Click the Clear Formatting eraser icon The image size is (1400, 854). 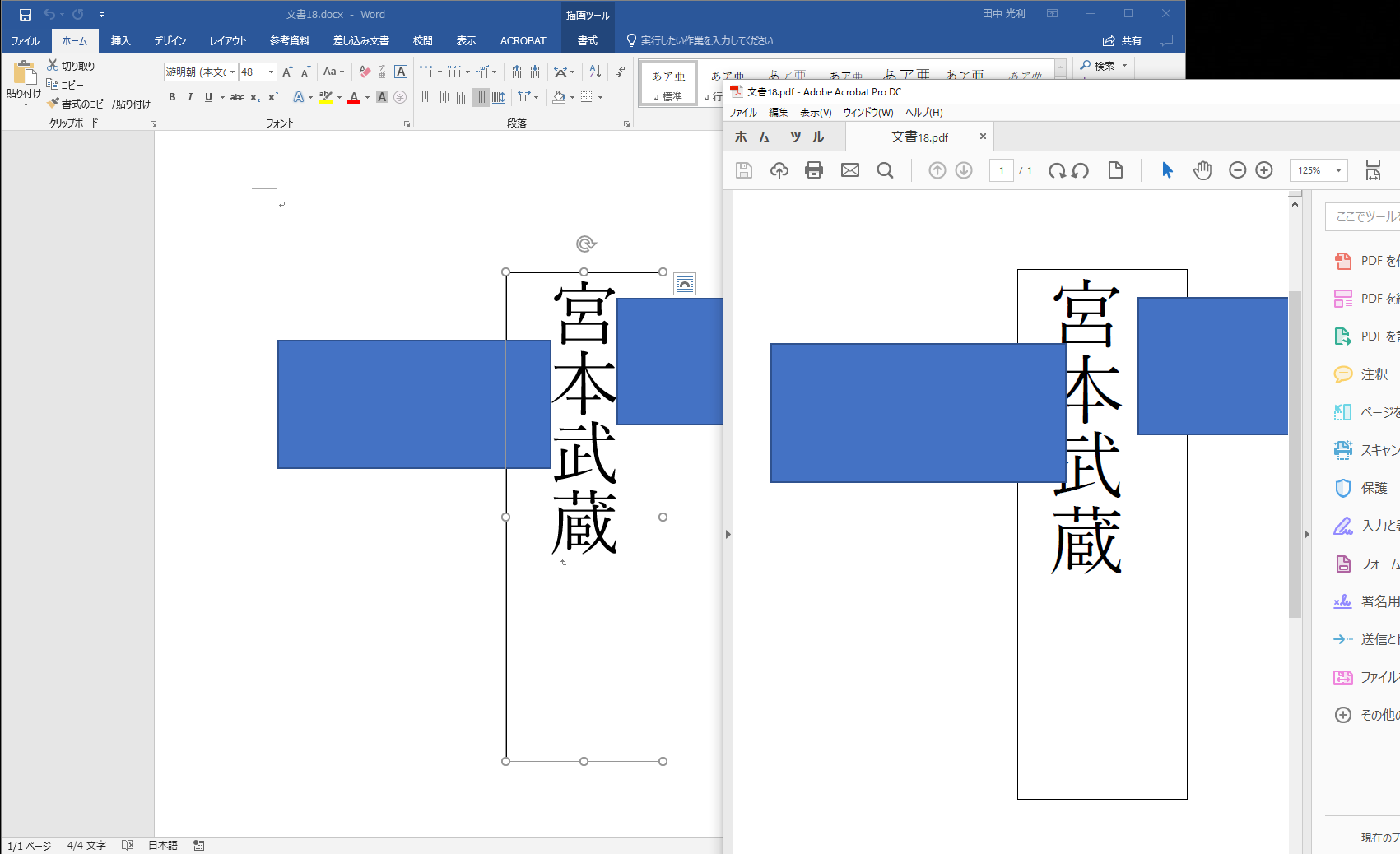[x=365, y=72]
